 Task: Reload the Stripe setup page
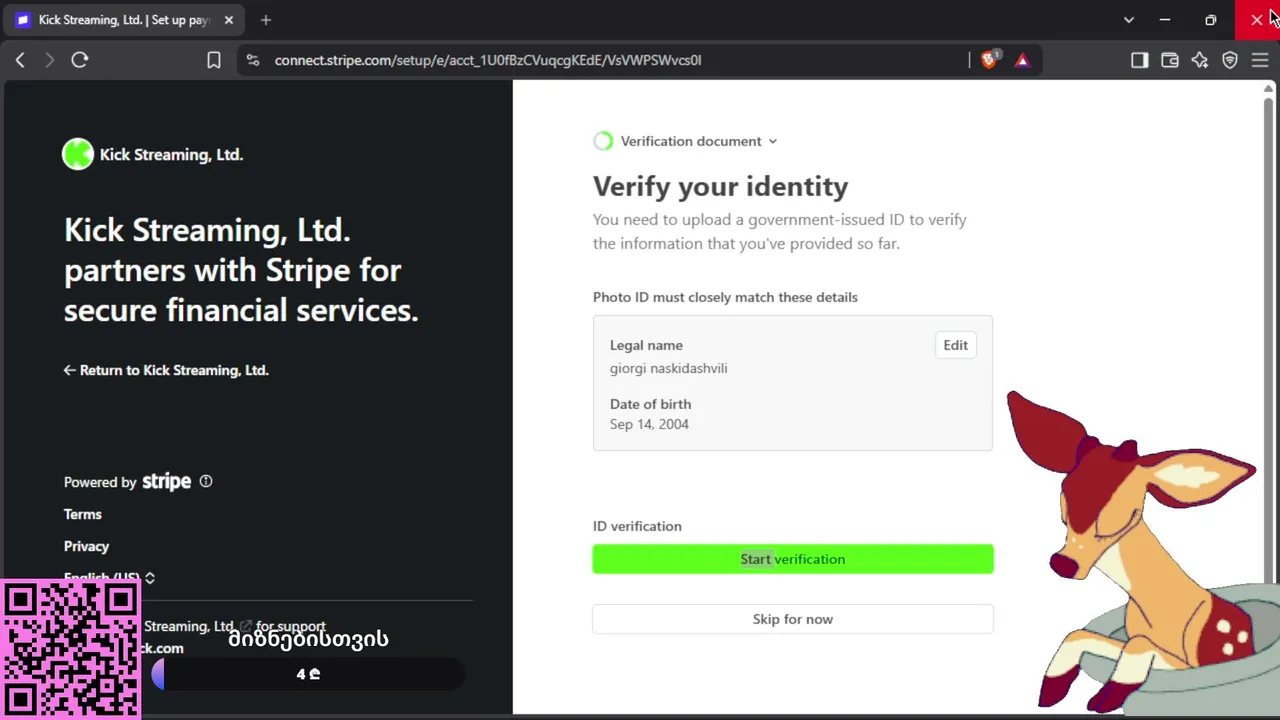tap(80, 60)
